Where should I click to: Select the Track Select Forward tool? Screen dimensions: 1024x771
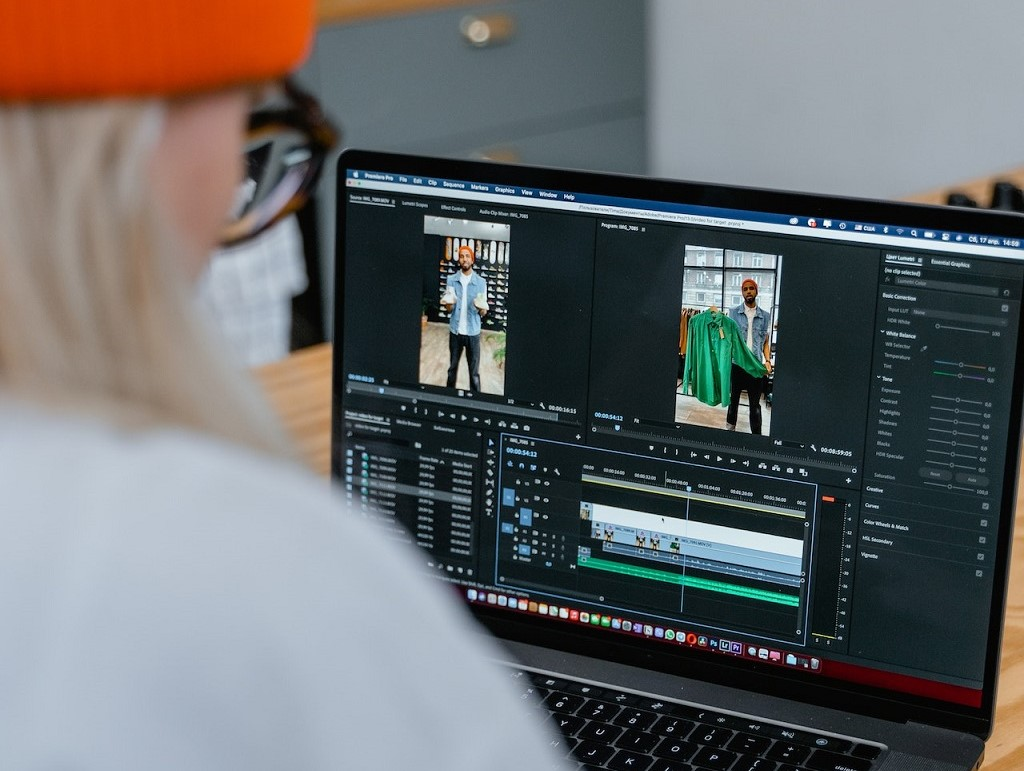click(490, 452)
